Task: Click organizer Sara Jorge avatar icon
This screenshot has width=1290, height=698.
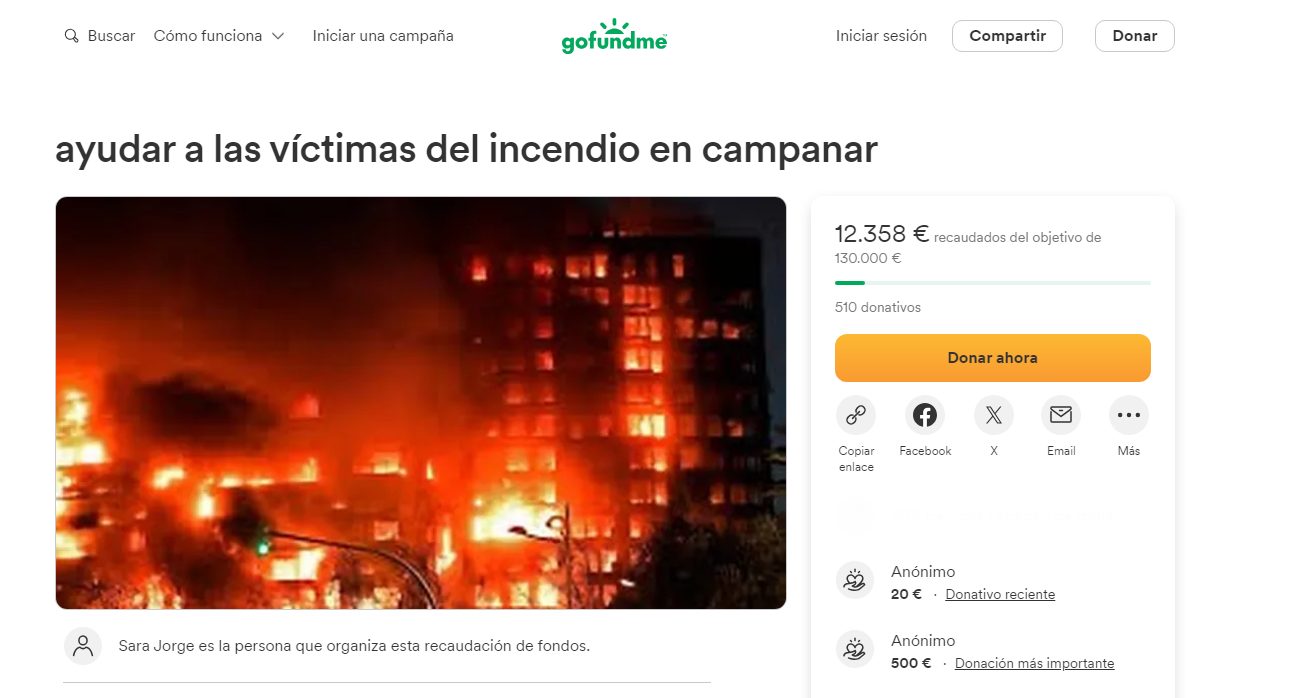Action: [83, 646]
